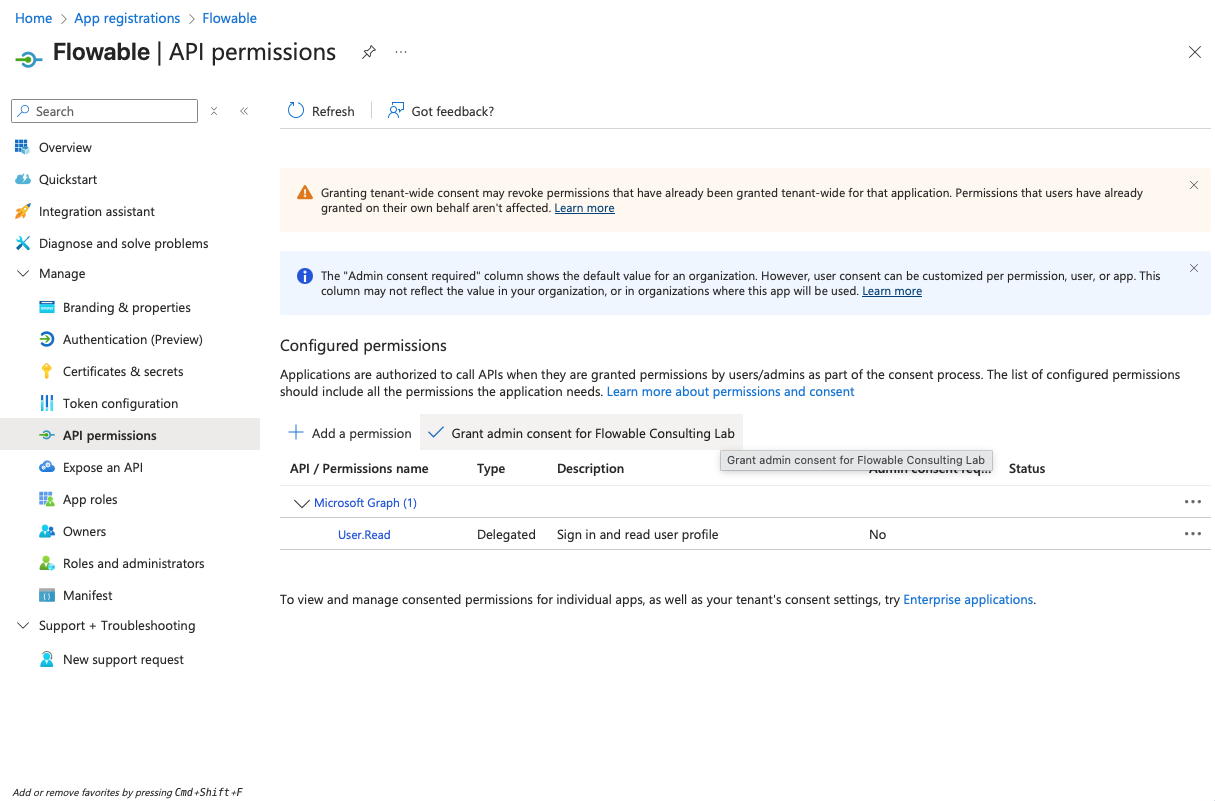Image resolution: width=1215 pixels, height=801 pixels.
Task: Open Authentication (Preview) page
Action: click(132, 339)
